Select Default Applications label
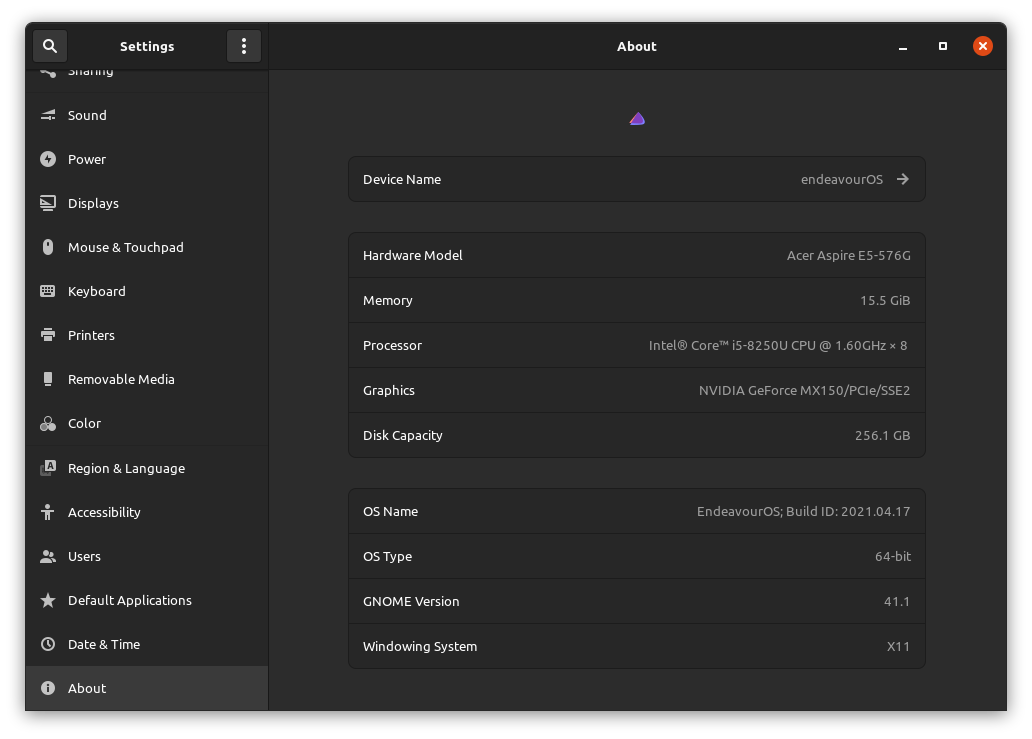Image resolution: width=1032 pixels, height=739 pixels. (130, 600)
